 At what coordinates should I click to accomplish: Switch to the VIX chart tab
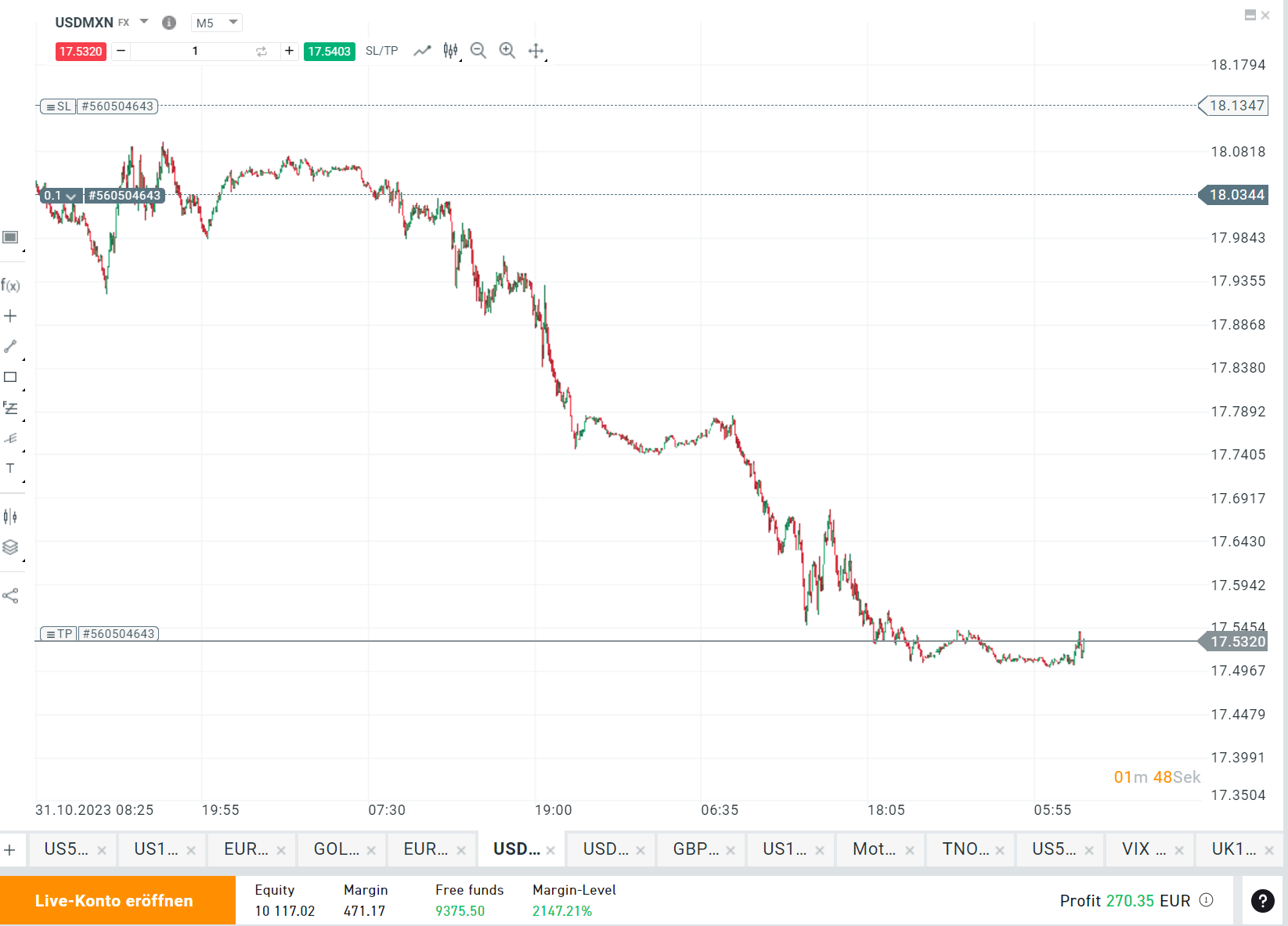[x=1142, y=849]
